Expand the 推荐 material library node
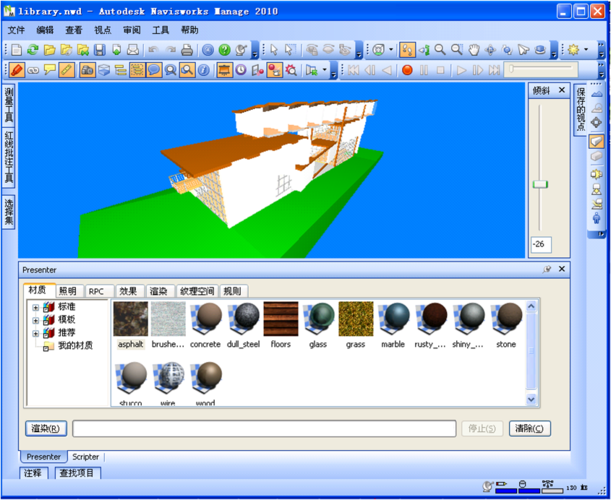This screenshot has height=500, width=611. coord(35,334)
